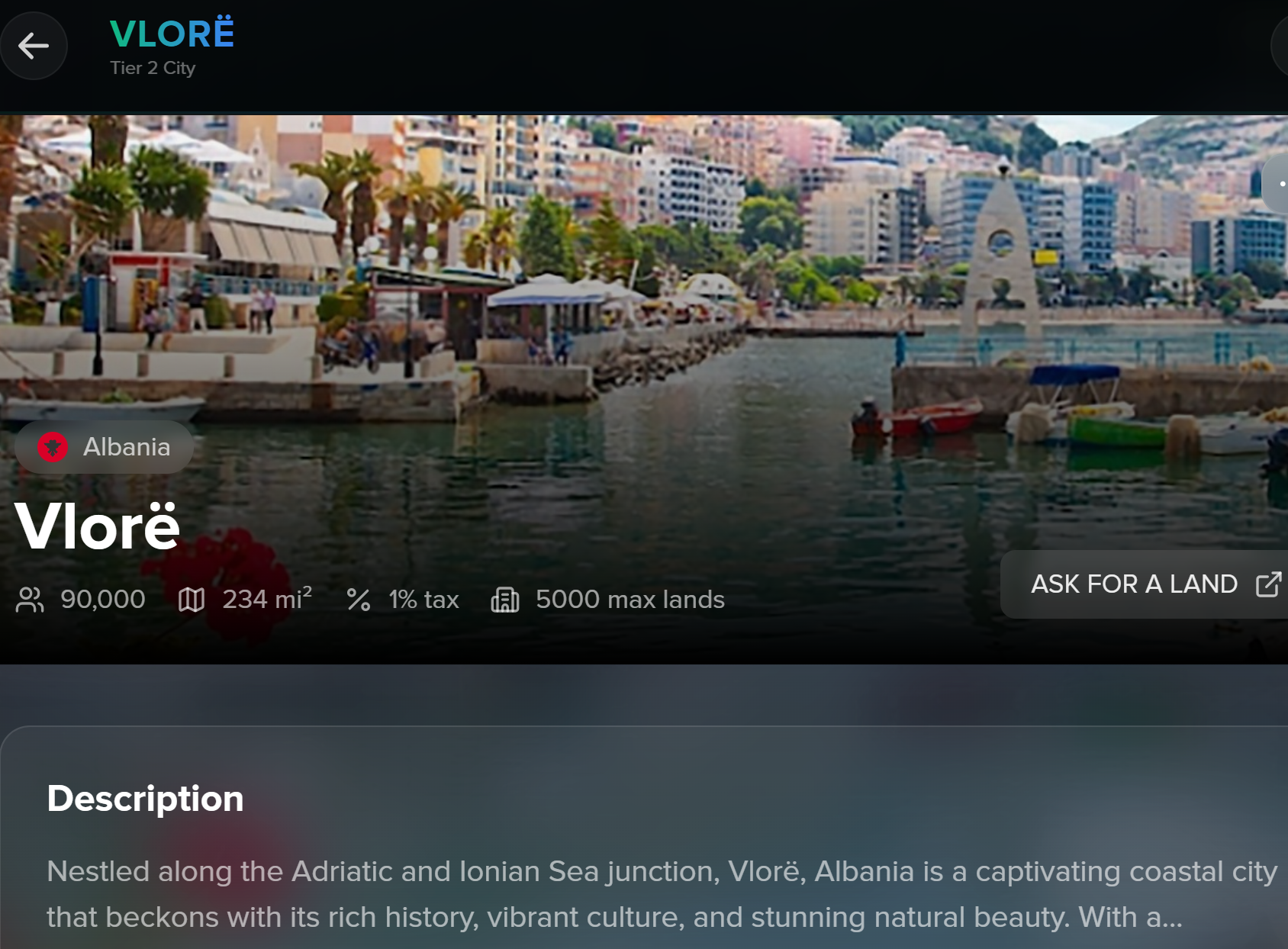Viewport: 1288px width, 949px height.
Task: Click the large Vlorë city name heading
Action: pos(97,526)
